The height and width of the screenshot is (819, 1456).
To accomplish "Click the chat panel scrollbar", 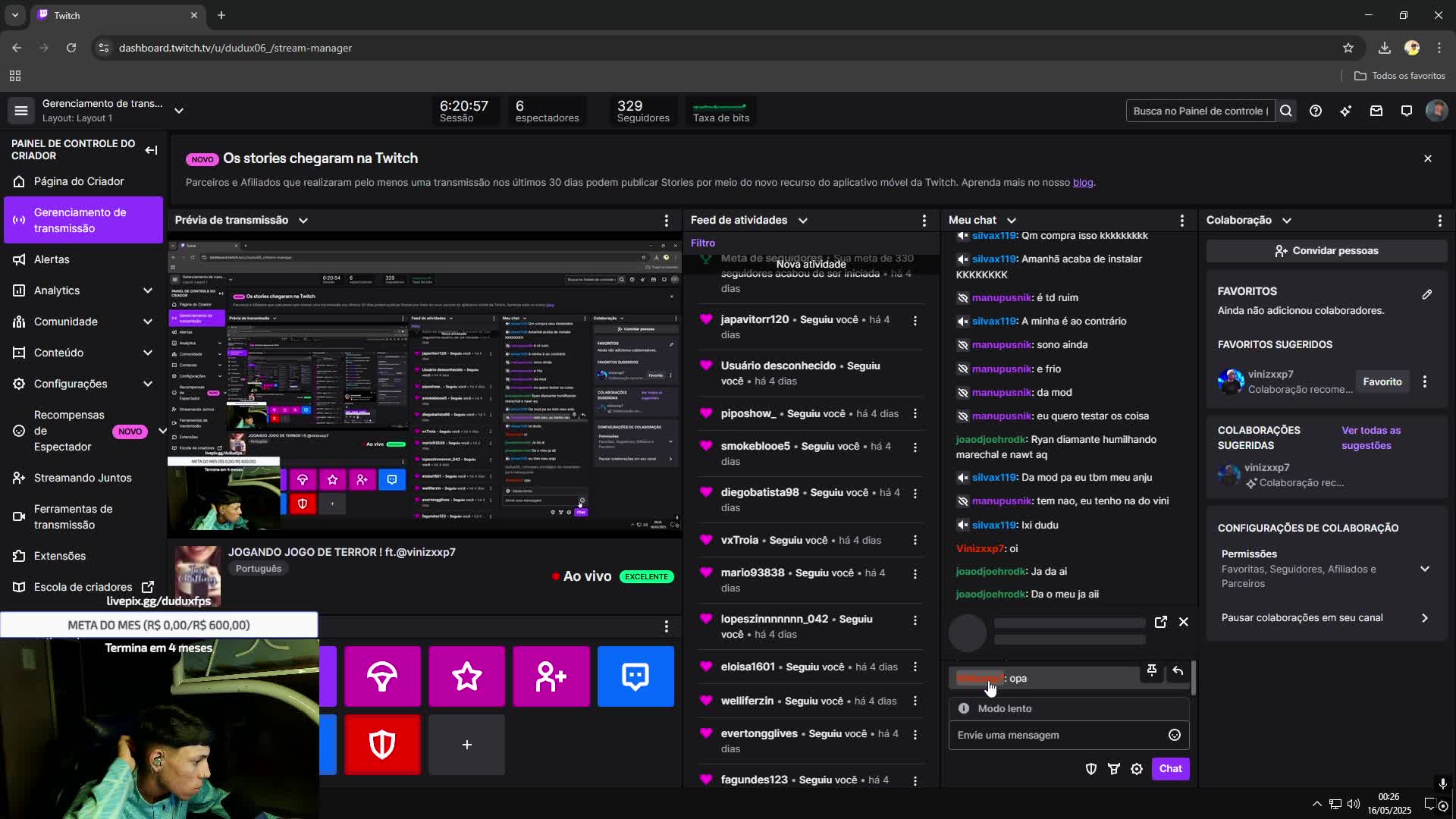I will tap(1194, 677).
